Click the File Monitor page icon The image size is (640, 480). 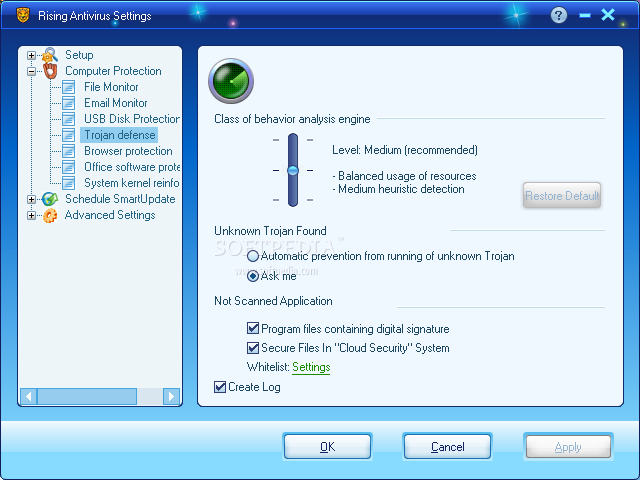tap(69, 87)
